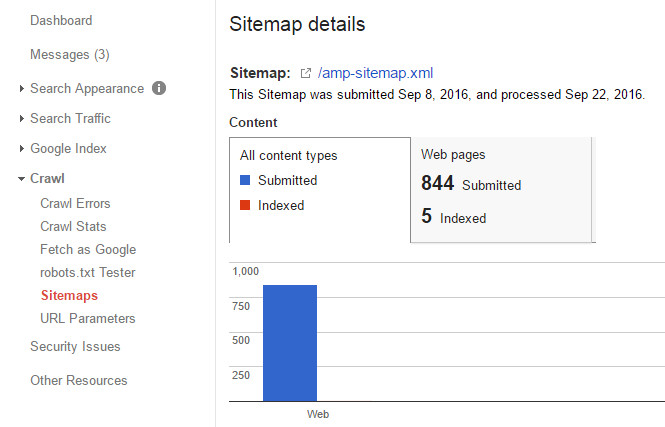Image resolution: width=665 pixels, height=427 pixels.
Task: Open Messages (3) in sidebar
Action: pos(69,54)
